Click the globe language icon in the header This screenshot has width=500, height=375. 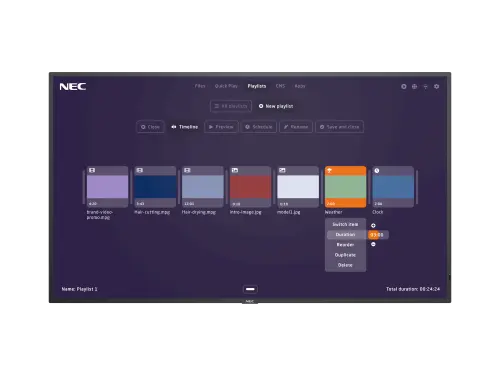point(414,86)
